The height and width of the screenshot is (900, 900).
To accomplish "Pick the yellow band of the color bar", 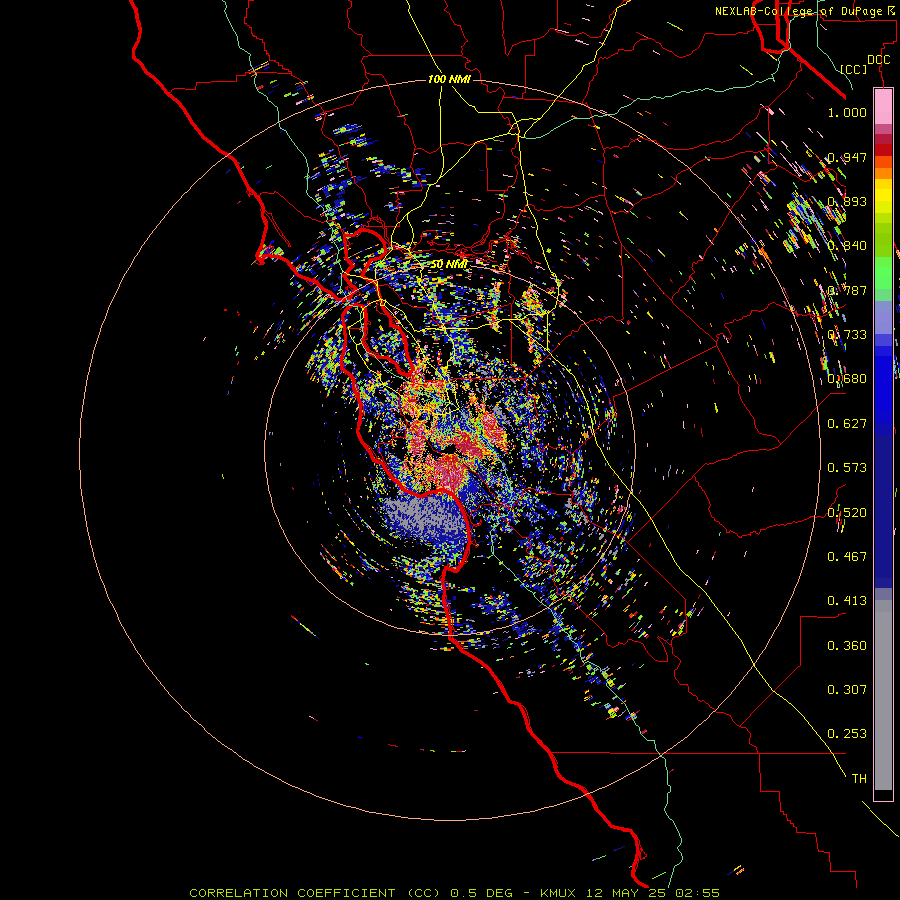I will [883, 196].
